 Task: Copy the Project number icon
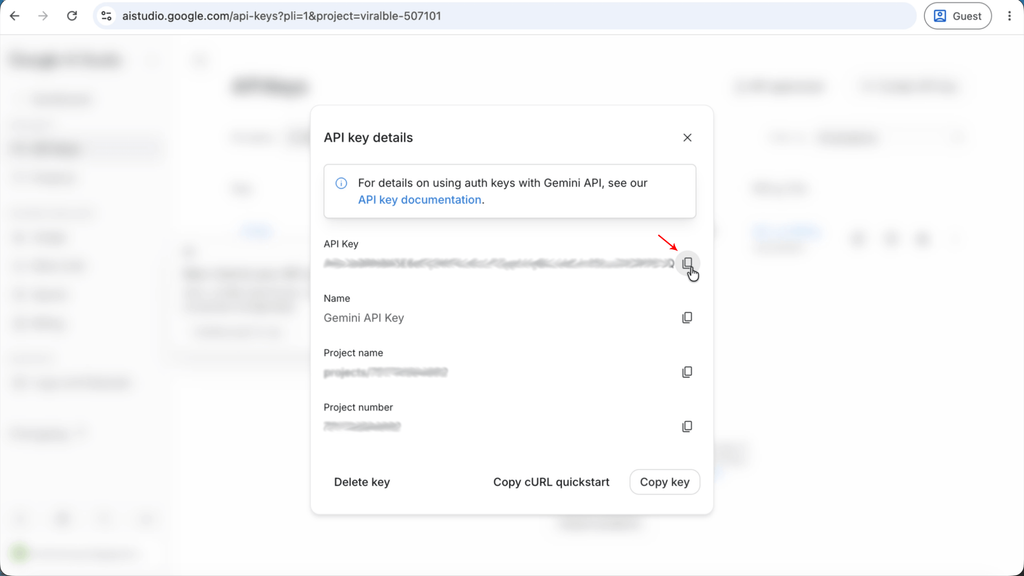click(x=687, y=426)
